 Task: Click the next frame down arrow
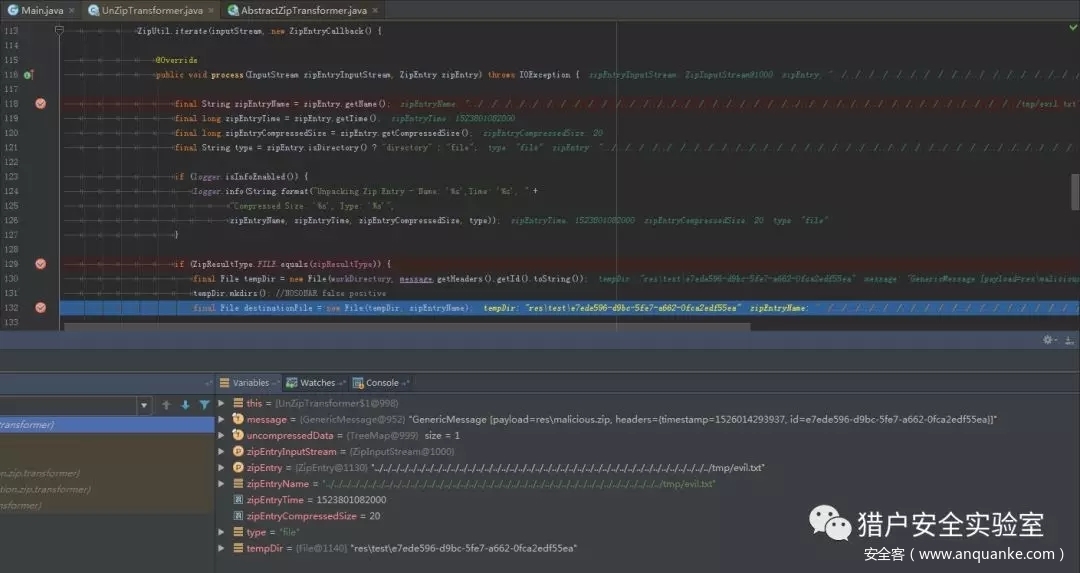tap(185, 405)
